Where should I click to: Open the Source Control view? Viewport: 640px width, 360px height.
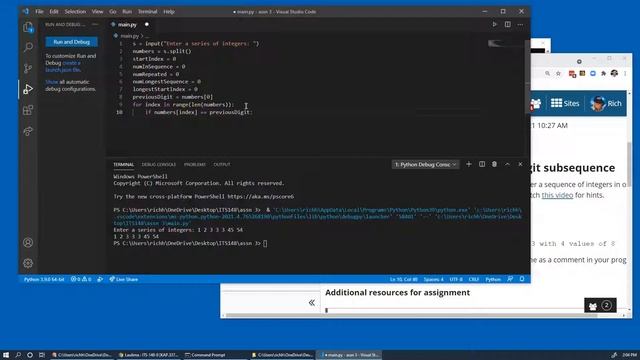(28, 68)
